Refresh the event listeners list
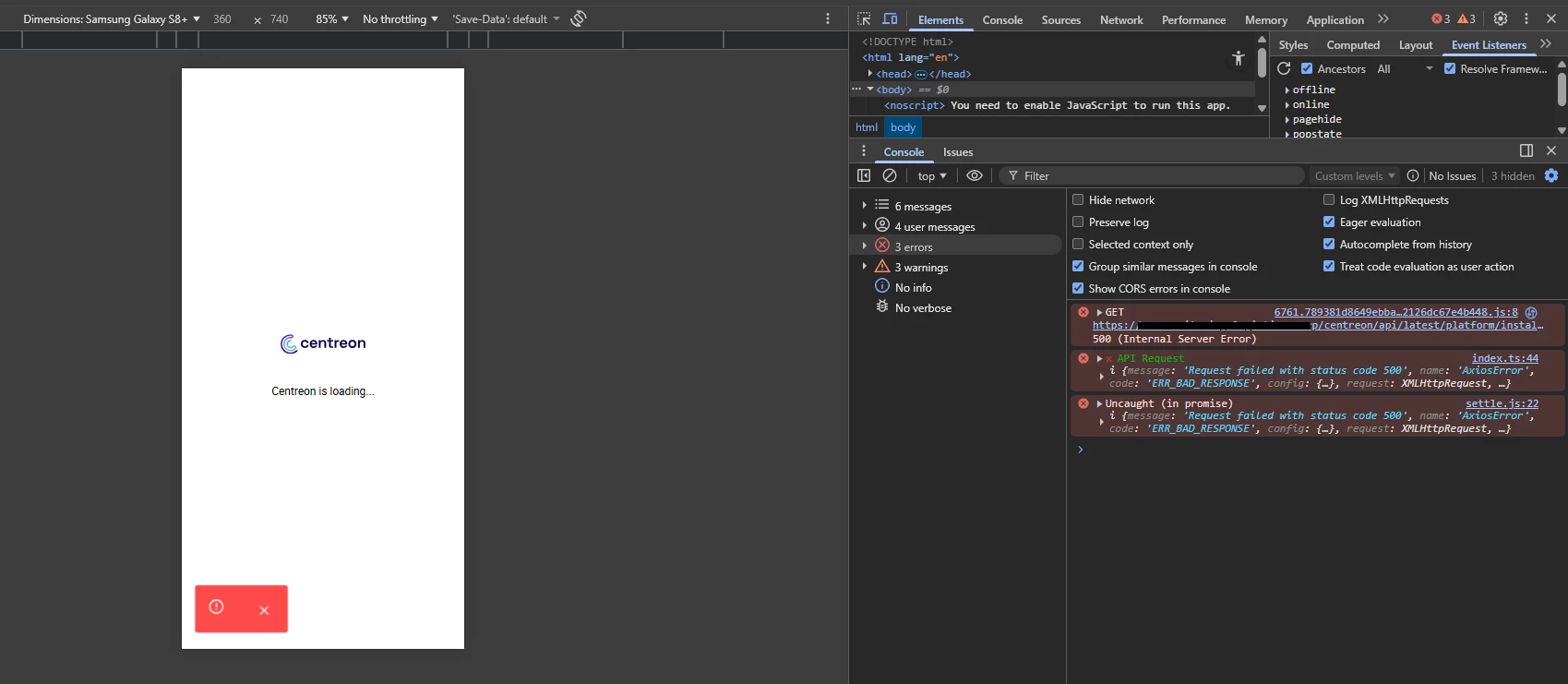 pos(1284,68)
